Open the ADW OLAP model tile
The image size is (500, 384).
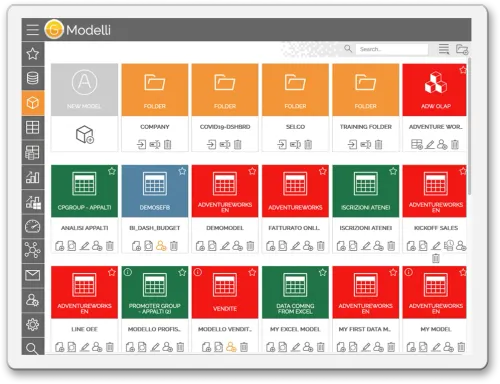[434, 90]
